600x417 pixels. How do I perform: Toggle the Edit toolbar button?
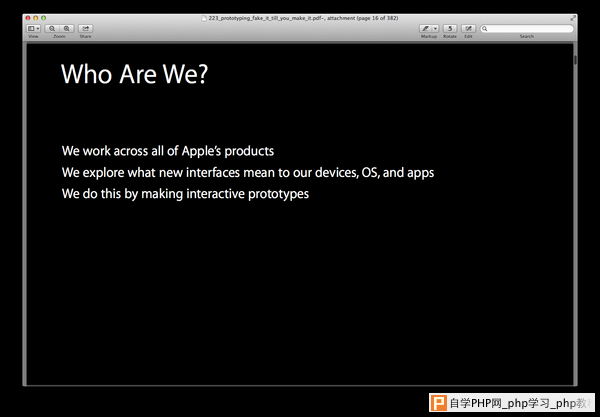pyautogui.click(x=468, y=29)
